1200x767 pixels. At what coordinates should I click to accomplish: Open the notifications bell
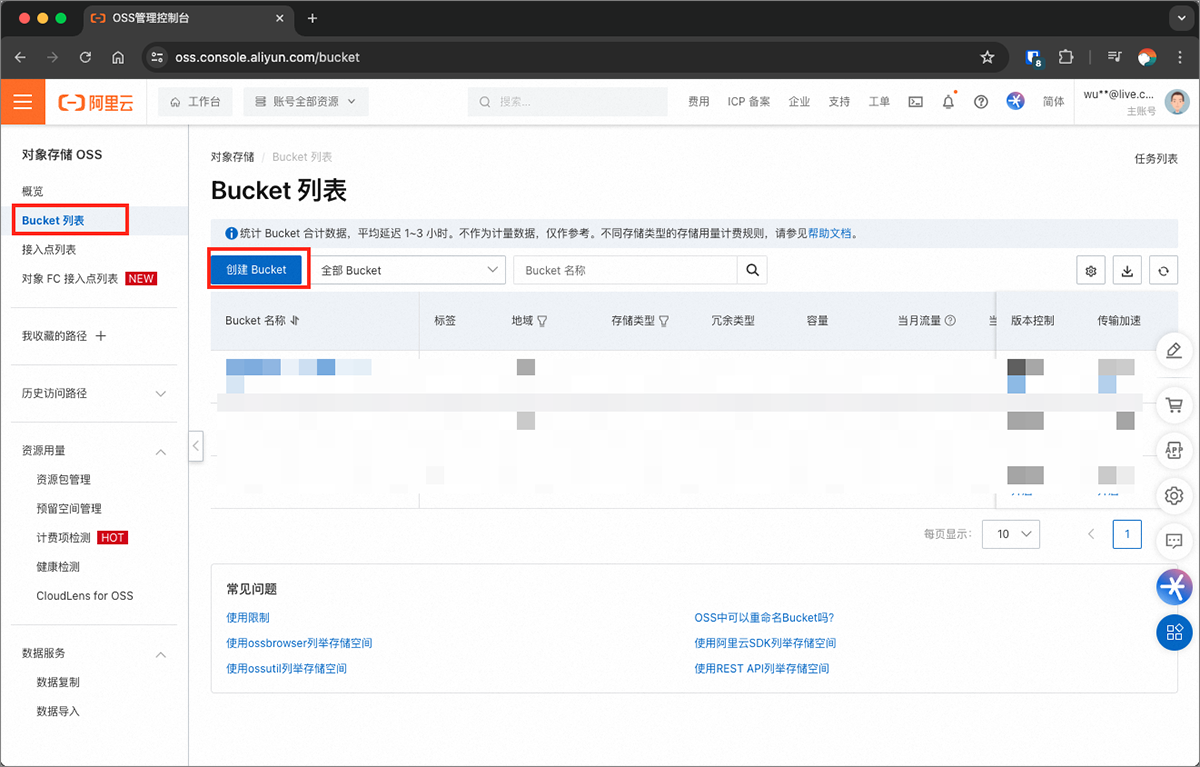click(948, 102)
